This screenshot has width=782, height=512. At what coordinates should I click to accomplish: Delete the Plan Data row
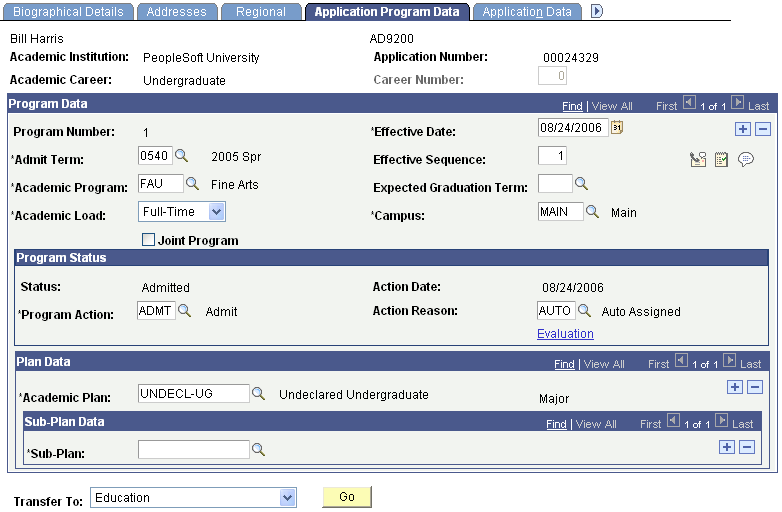[x=755, y=387]
